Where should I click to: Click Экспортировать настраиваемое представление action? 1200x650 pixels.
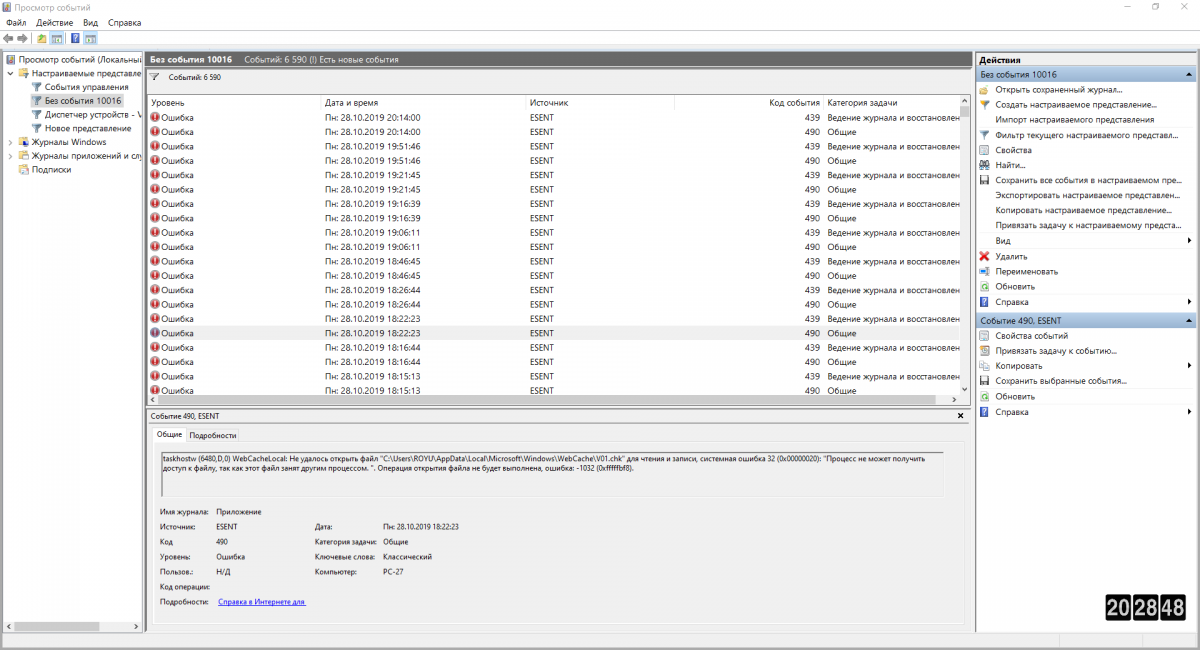(1090, 195)
